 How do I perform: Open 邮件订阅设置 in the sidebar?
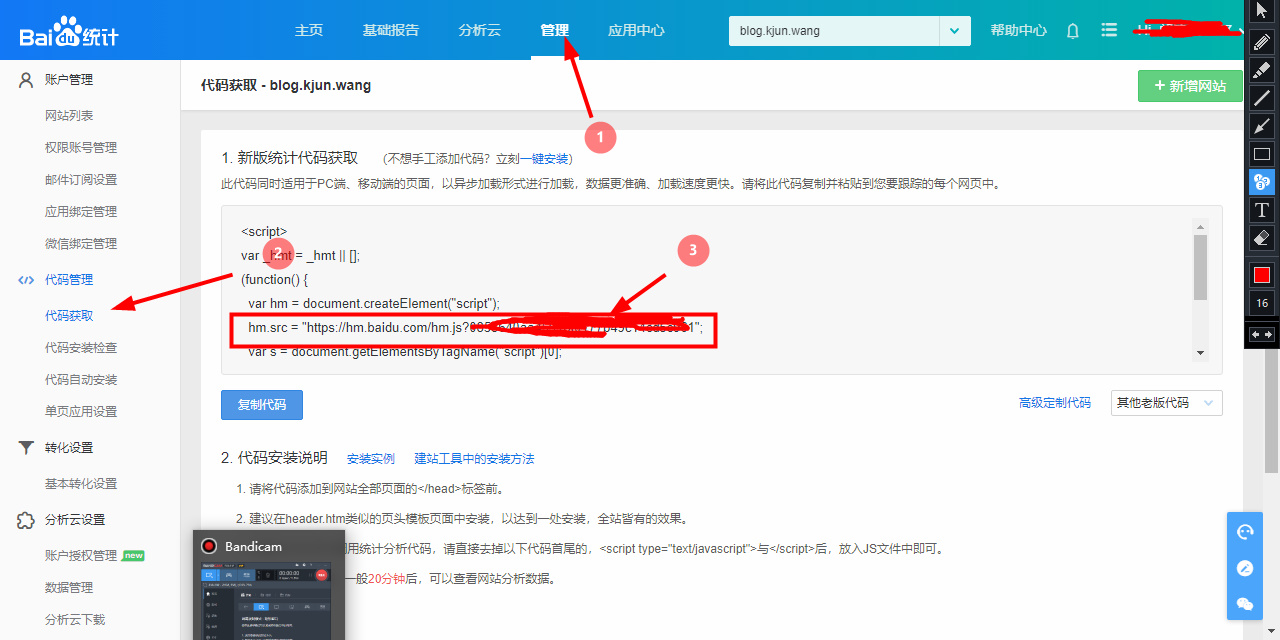81,180
